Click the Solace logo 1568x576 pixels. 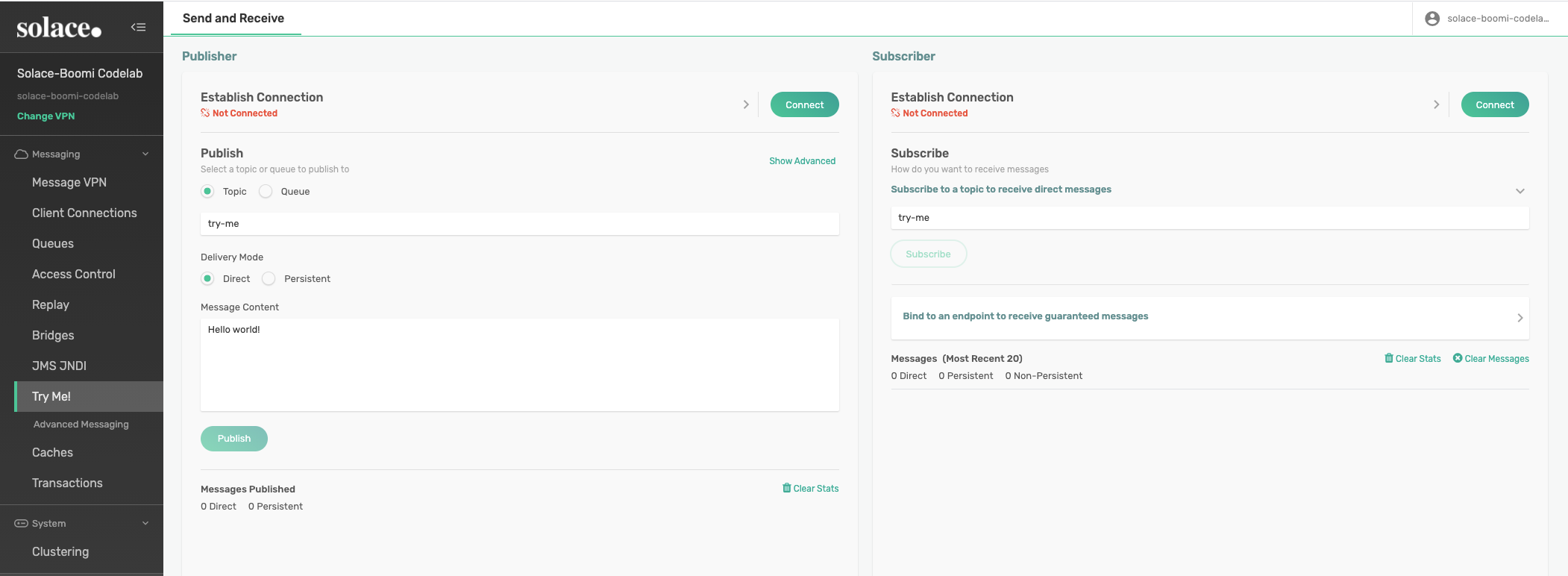coord(59,28)
